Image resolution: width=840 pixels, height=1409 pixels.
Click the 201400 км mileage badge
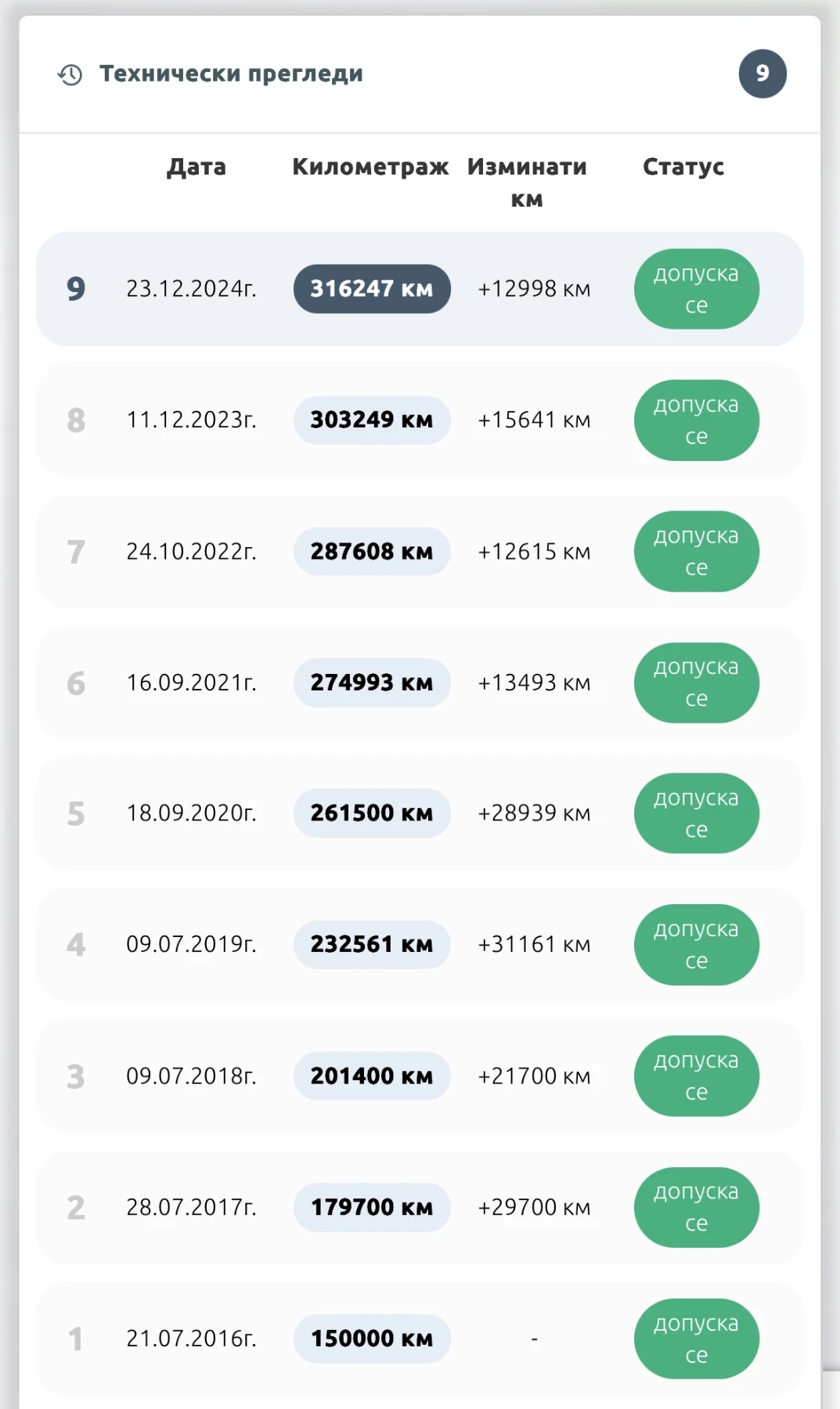pyautogui.click(x=372, y=1076)
